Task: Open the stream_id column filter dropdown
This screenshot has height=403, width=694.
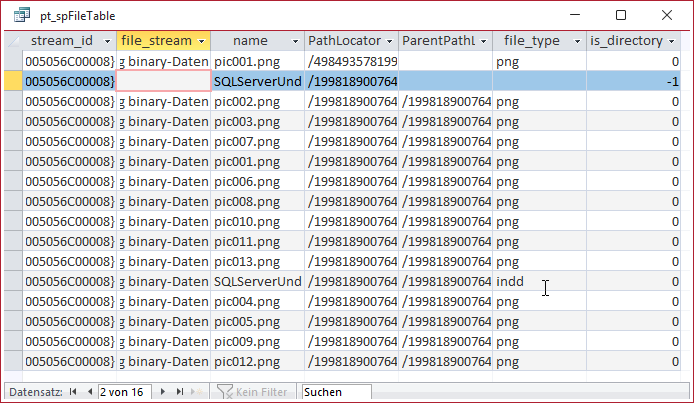Action: tap(106, 41)
